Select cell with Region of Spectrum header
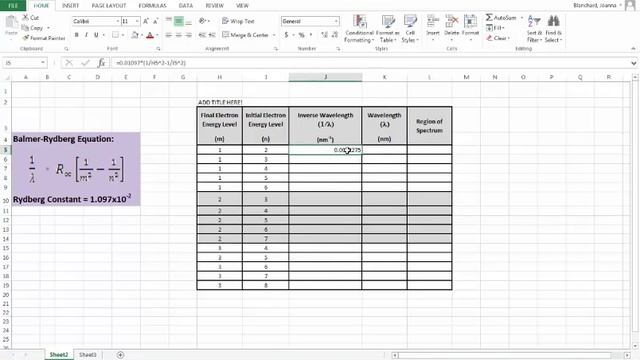Screen dimensions: 640x360 click(429, 126)
